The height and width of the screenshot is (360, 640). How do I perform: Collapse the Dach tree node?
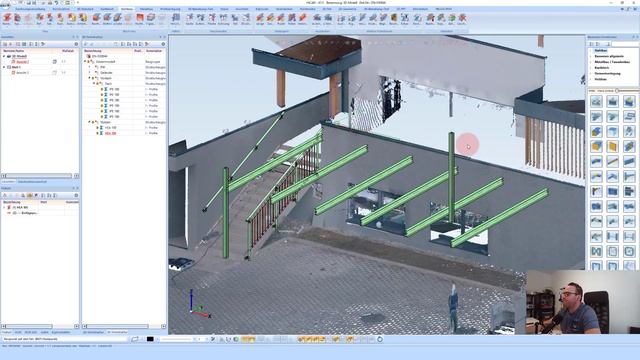[x=94, y=83]
